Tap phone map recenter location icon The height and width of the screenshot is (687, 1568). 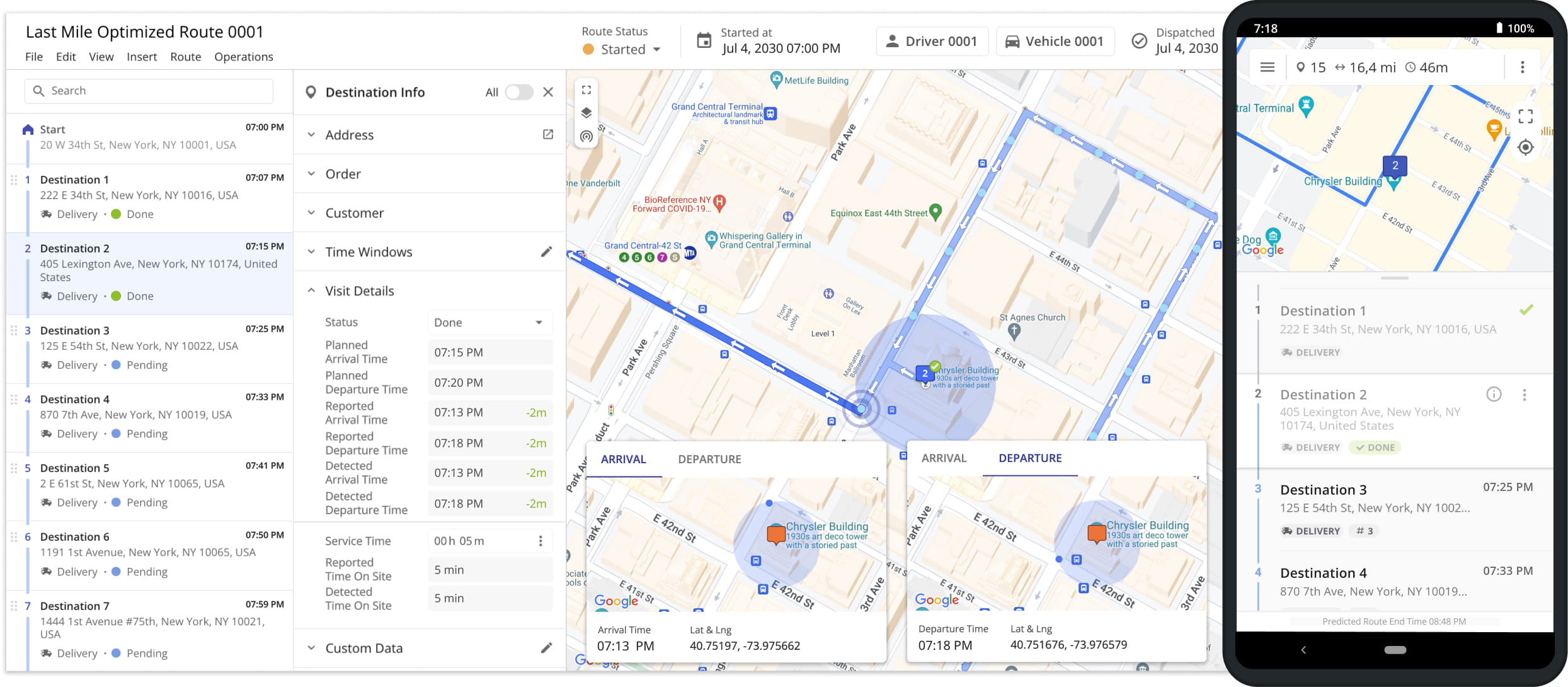(x=1525, y=147)
